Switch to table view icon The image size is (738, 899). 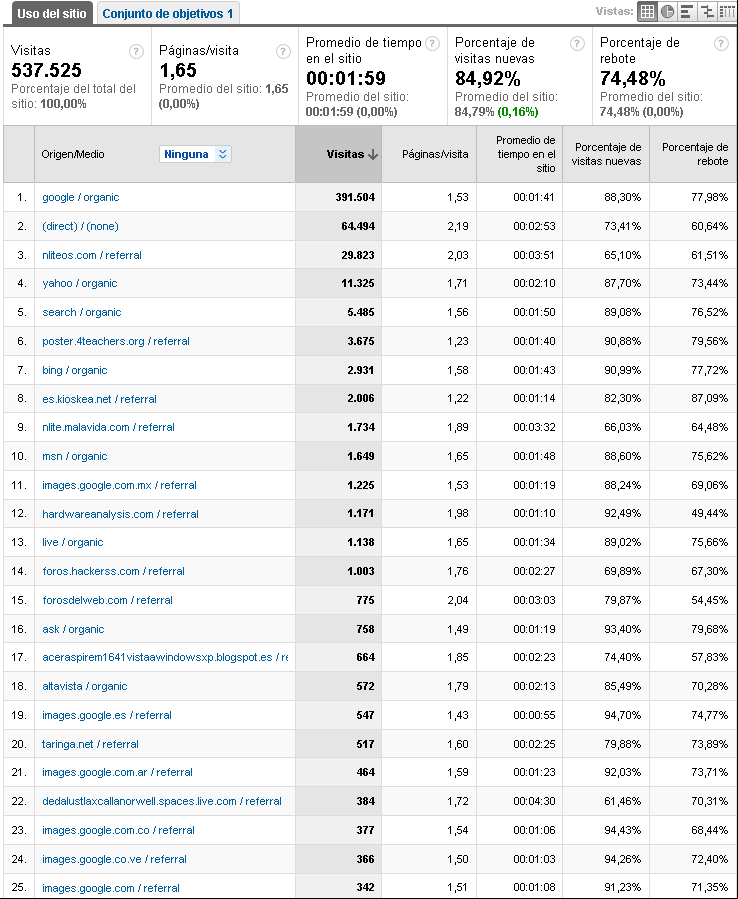(647, 11)
